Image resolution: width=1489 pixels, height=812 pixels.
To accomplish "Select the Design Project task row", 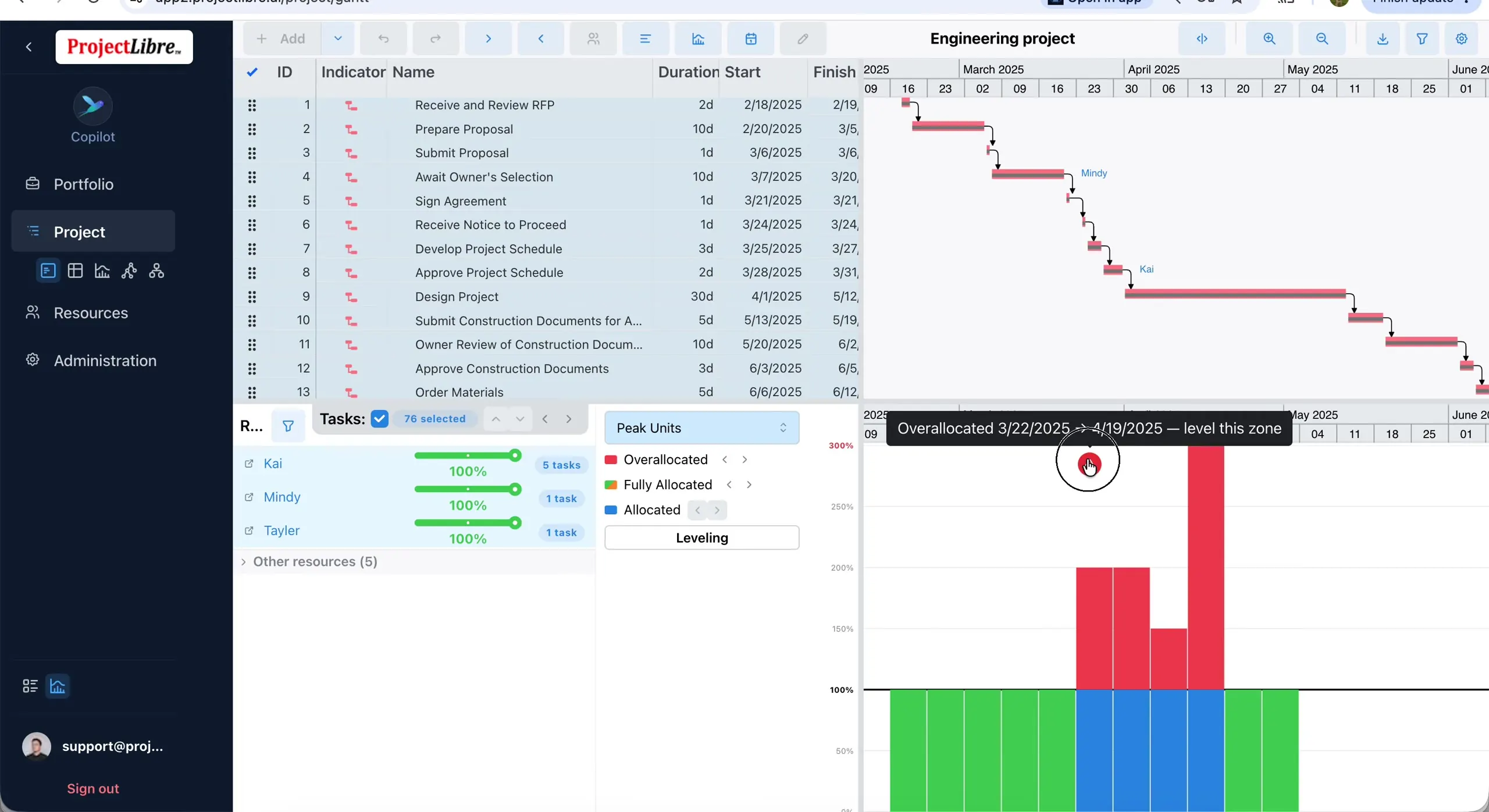I will [x=547, y=297].
